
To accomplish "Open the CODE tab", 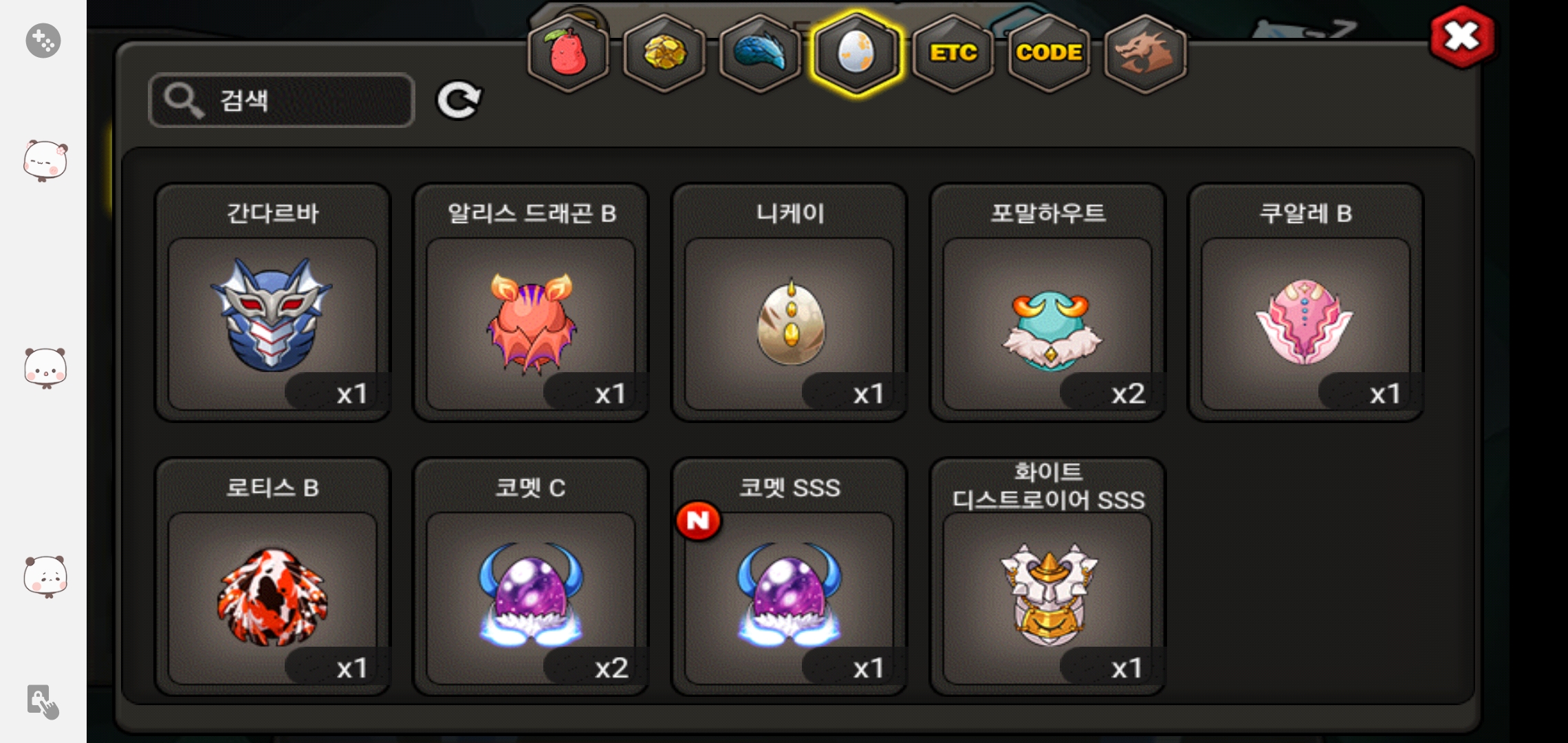I will pyautogui.click(x=1049, y=52).
